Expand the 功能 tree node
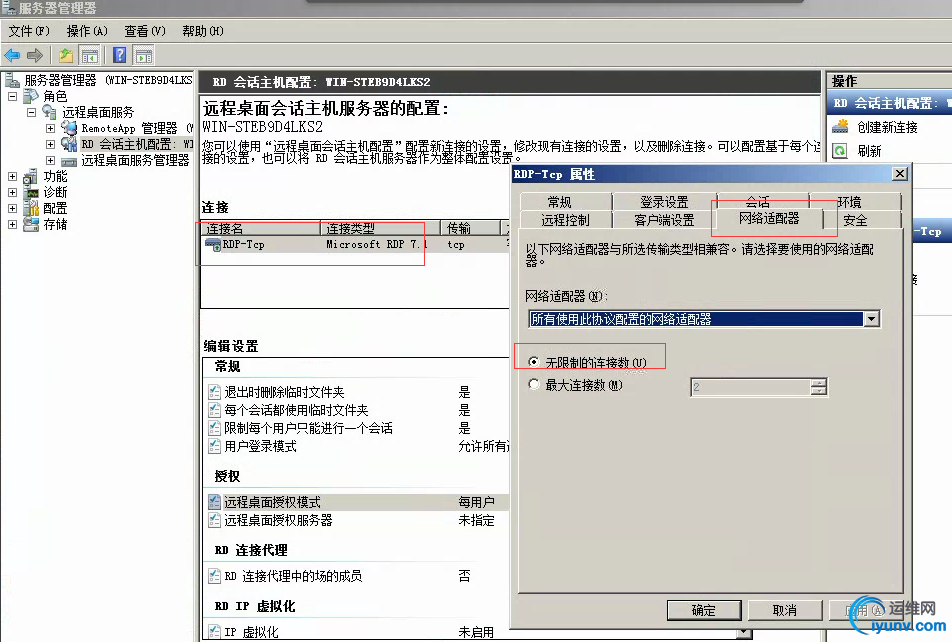 point(12,177)
